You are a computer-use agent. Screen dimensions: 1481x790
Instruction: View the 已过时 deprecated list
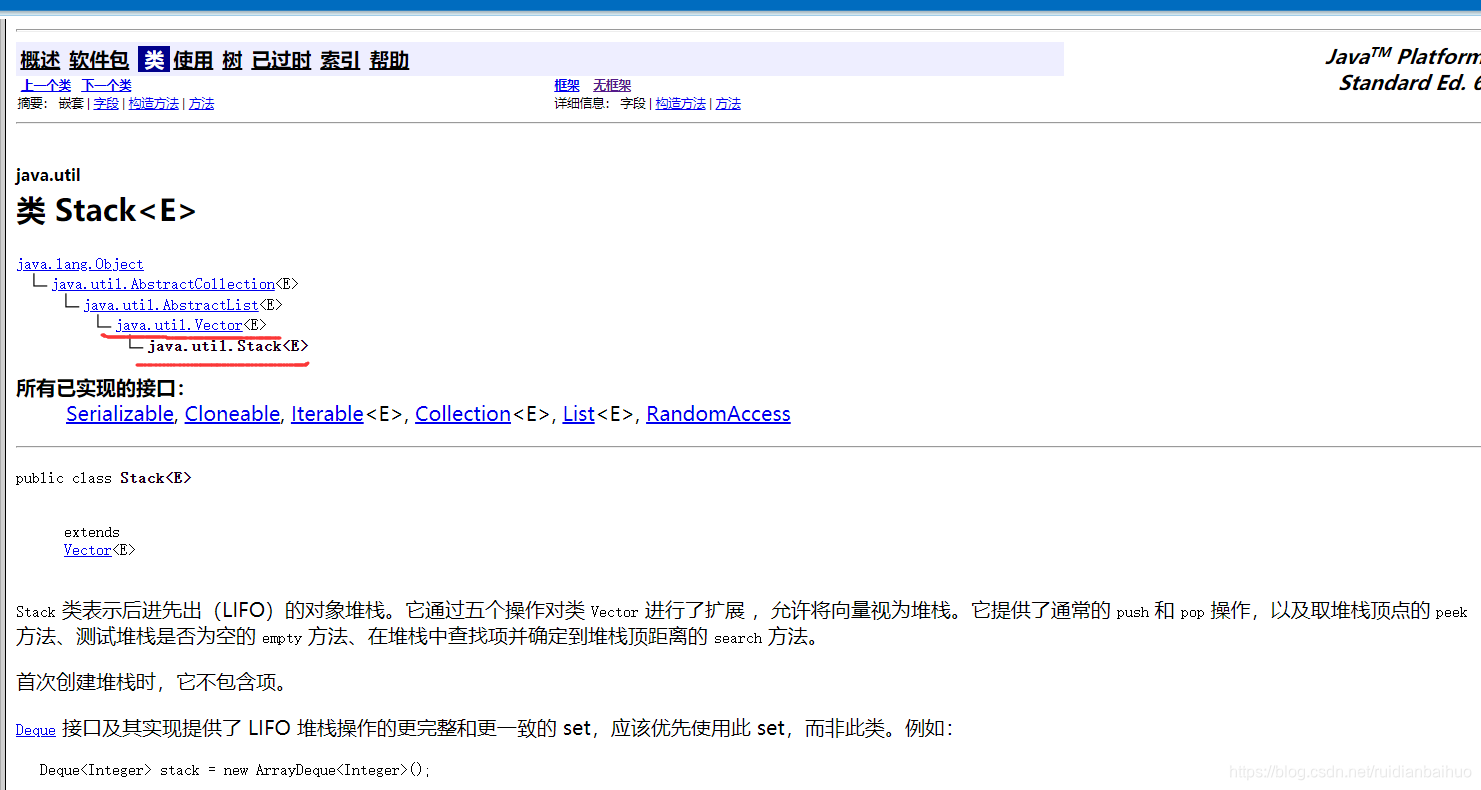point(281,60)
